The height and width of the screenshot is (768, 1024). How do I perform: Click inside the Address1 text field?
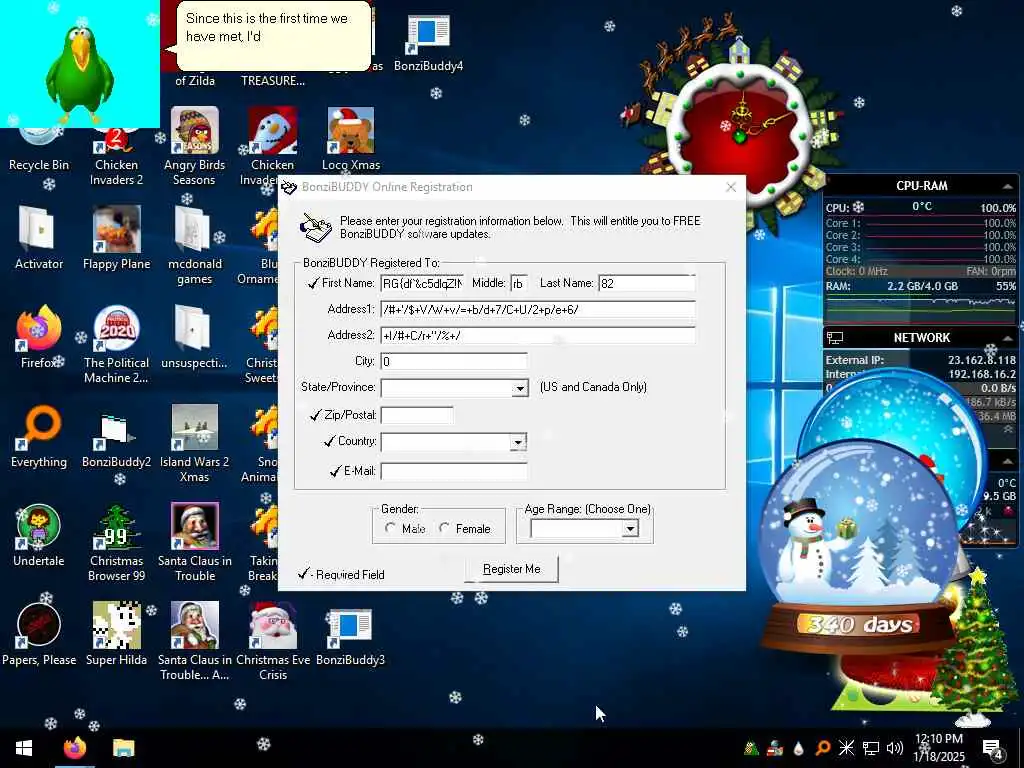click(538, 310)
